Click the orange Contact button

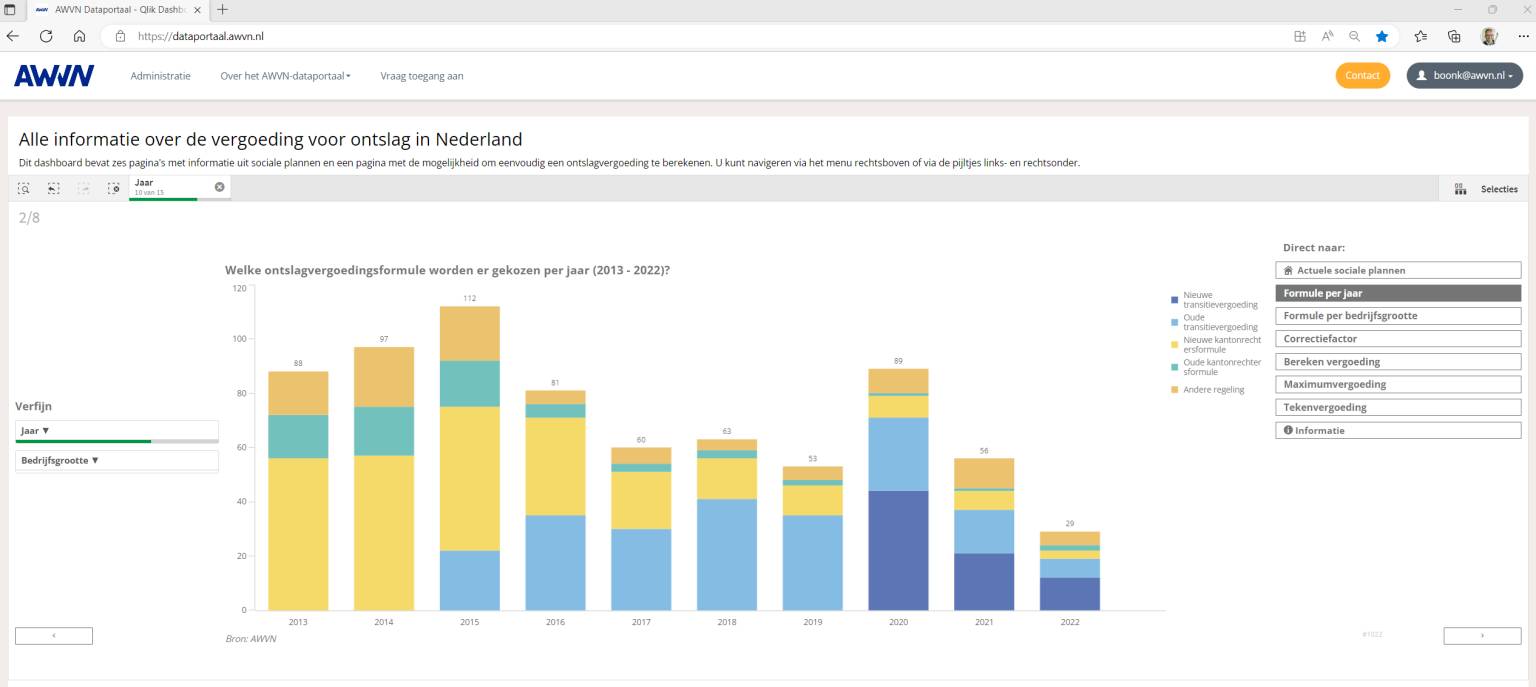pos(1362,76)
